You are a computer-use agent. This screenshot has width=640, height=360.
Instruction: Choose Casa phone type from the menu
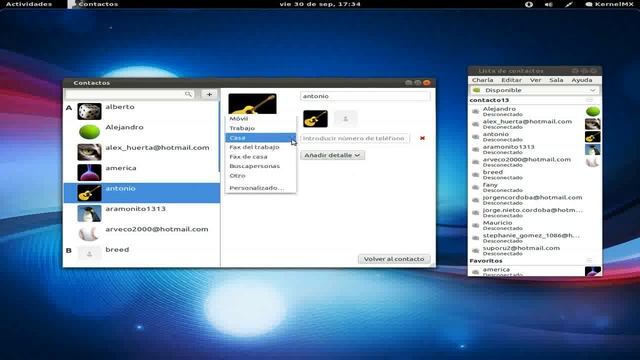[260, 138]
